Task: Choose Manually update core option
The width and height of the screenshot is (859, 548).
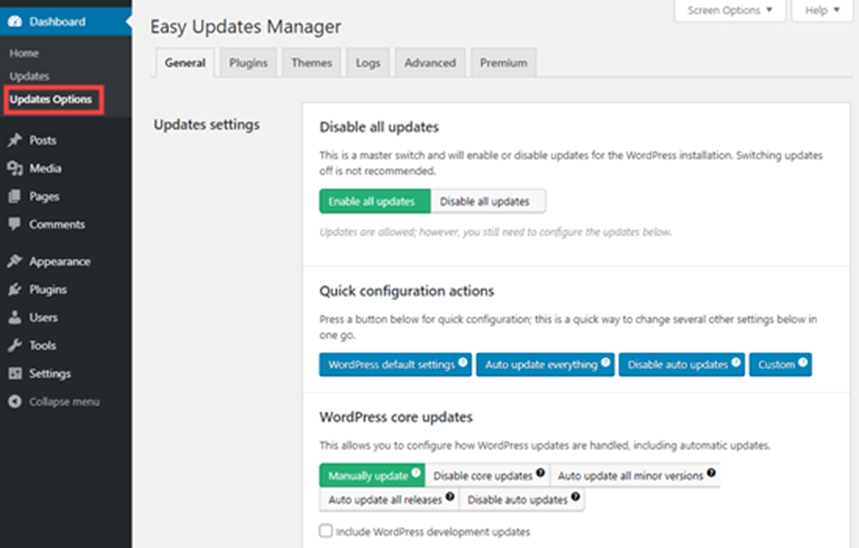Action: click(372, 475)
